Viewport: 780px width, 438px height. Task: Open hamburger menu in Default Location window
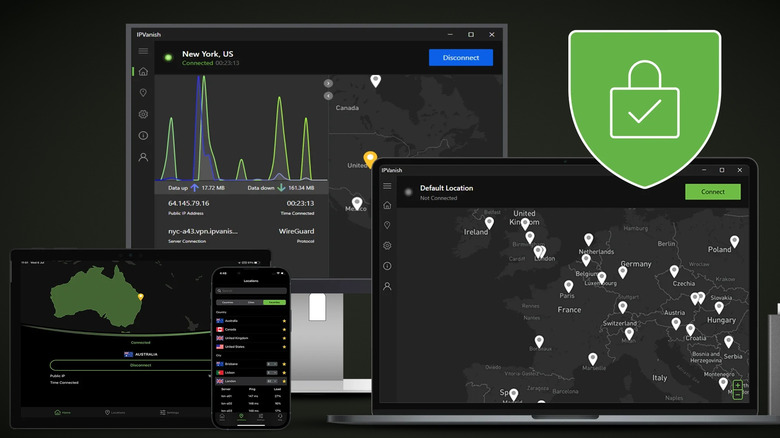[386, 187]
